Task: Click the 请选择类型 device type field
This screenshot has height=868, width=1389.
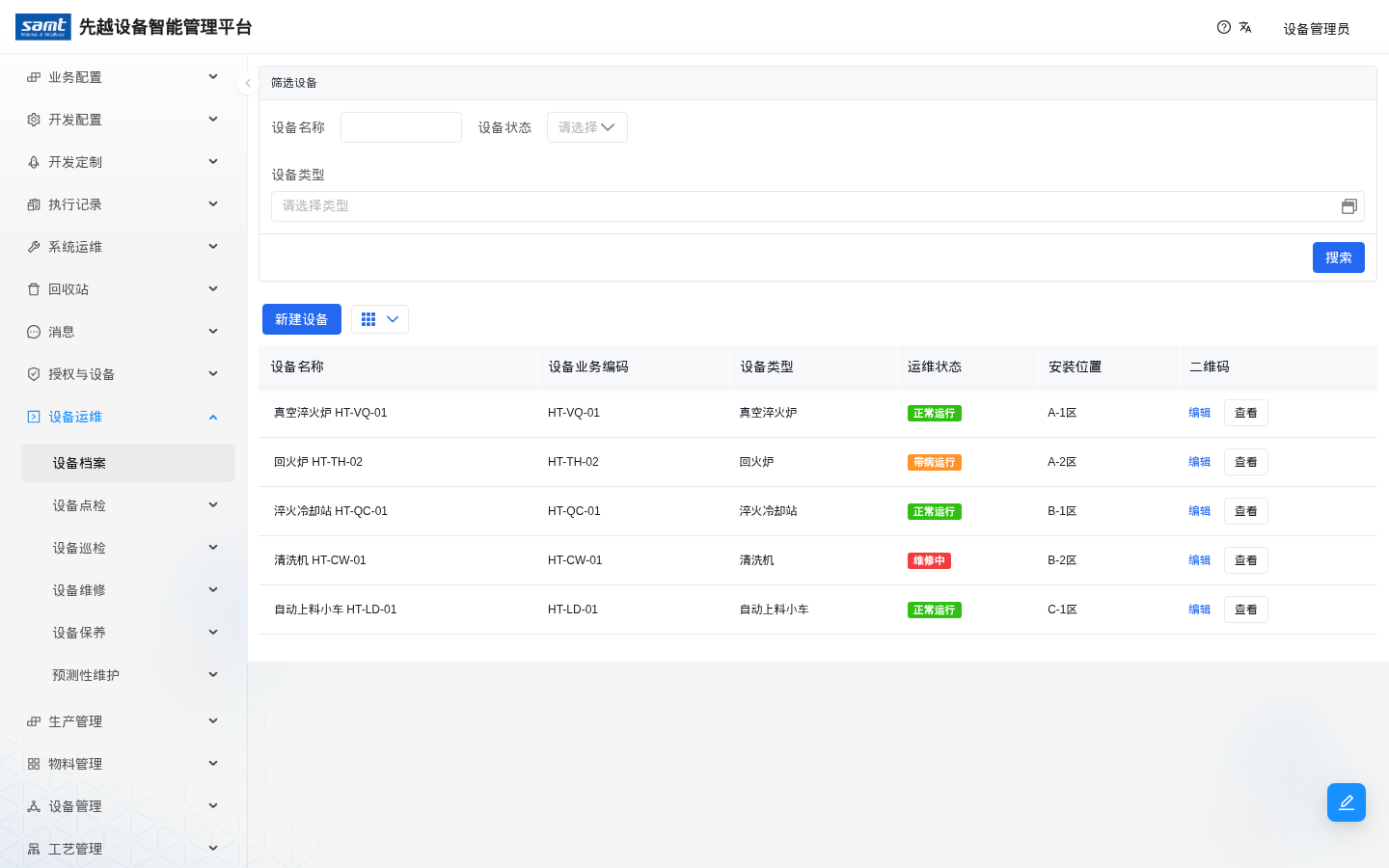Action: coord(818,206)
